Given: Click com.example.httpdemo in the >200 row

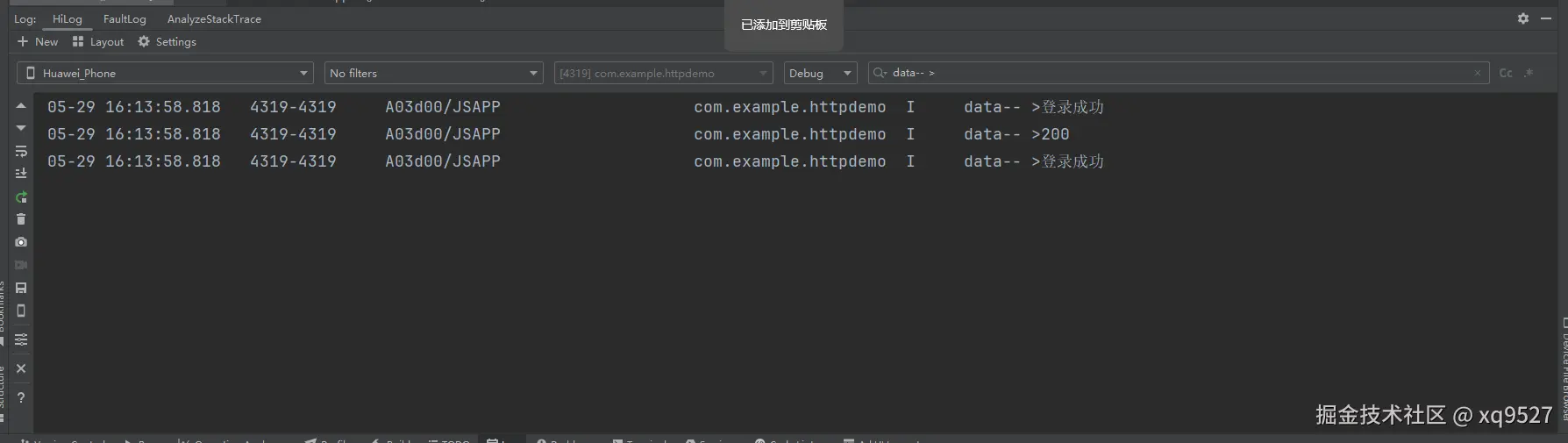Looking at the screenshot, I should point(789,134).
